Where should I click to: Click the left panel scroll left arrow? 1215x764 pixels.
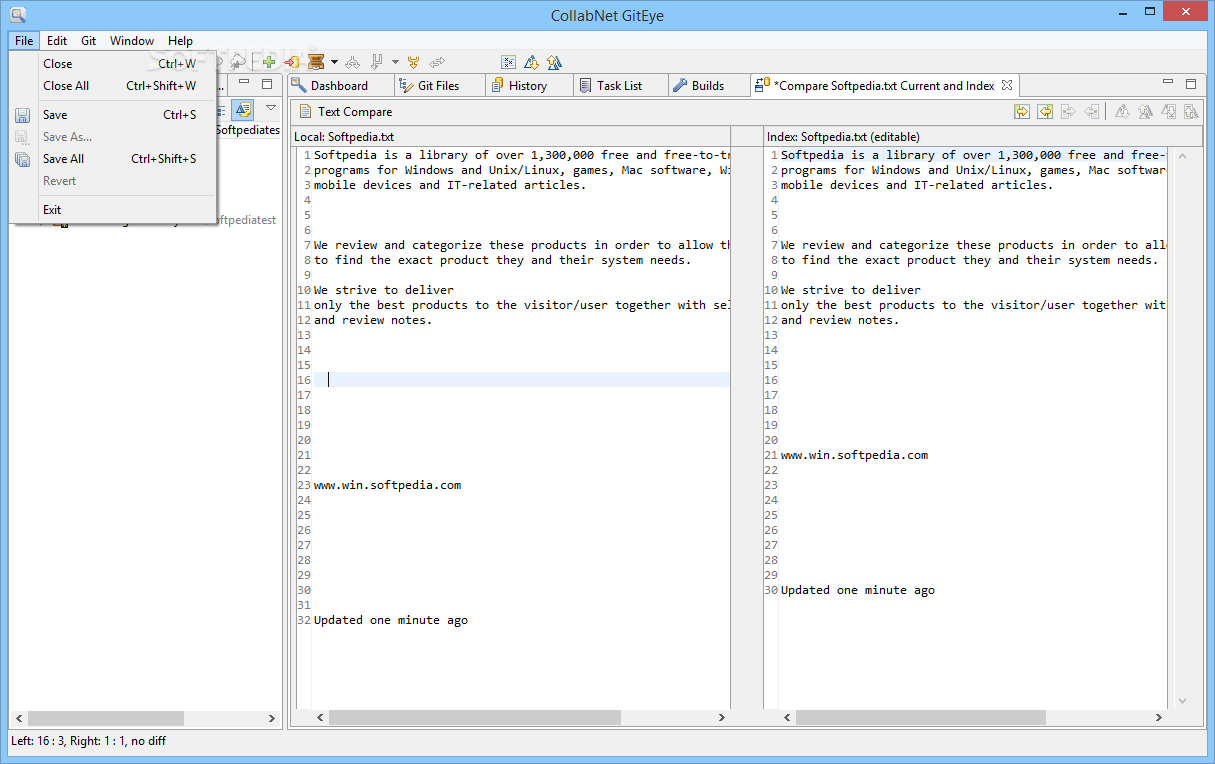point(19,718)
